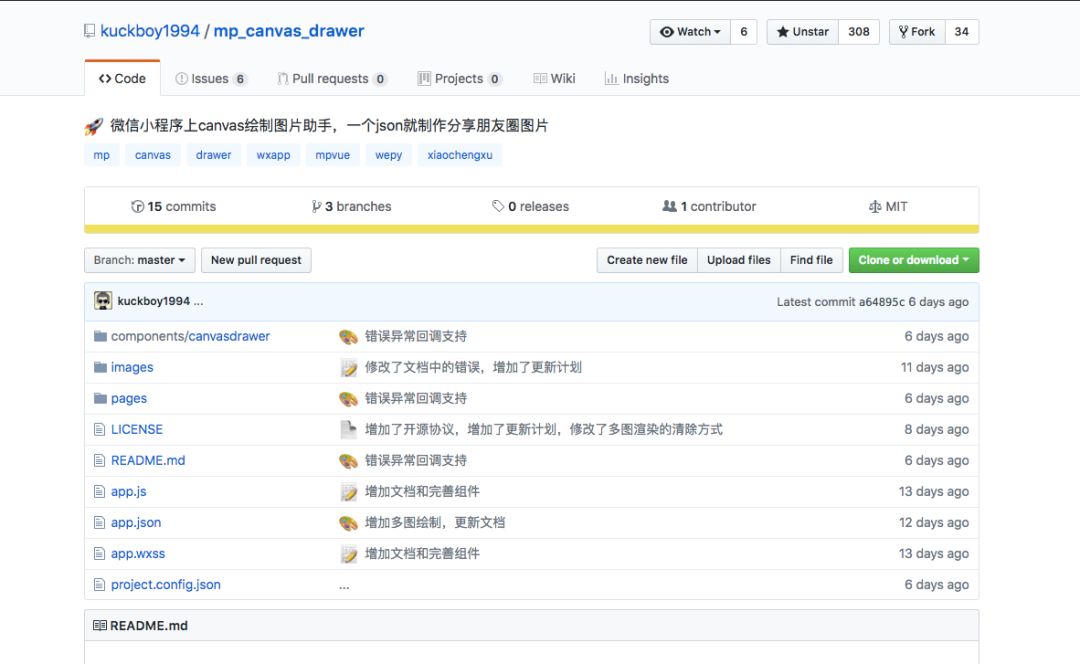
Task: Click file icon next to app.js
Action: [x=99, y=492]
